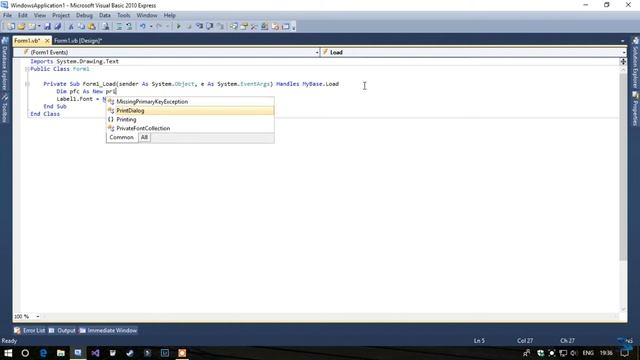The height and width of the screenshot is (360, 640).
Task: Open the Windows Start menu
Action: (8, 353)
